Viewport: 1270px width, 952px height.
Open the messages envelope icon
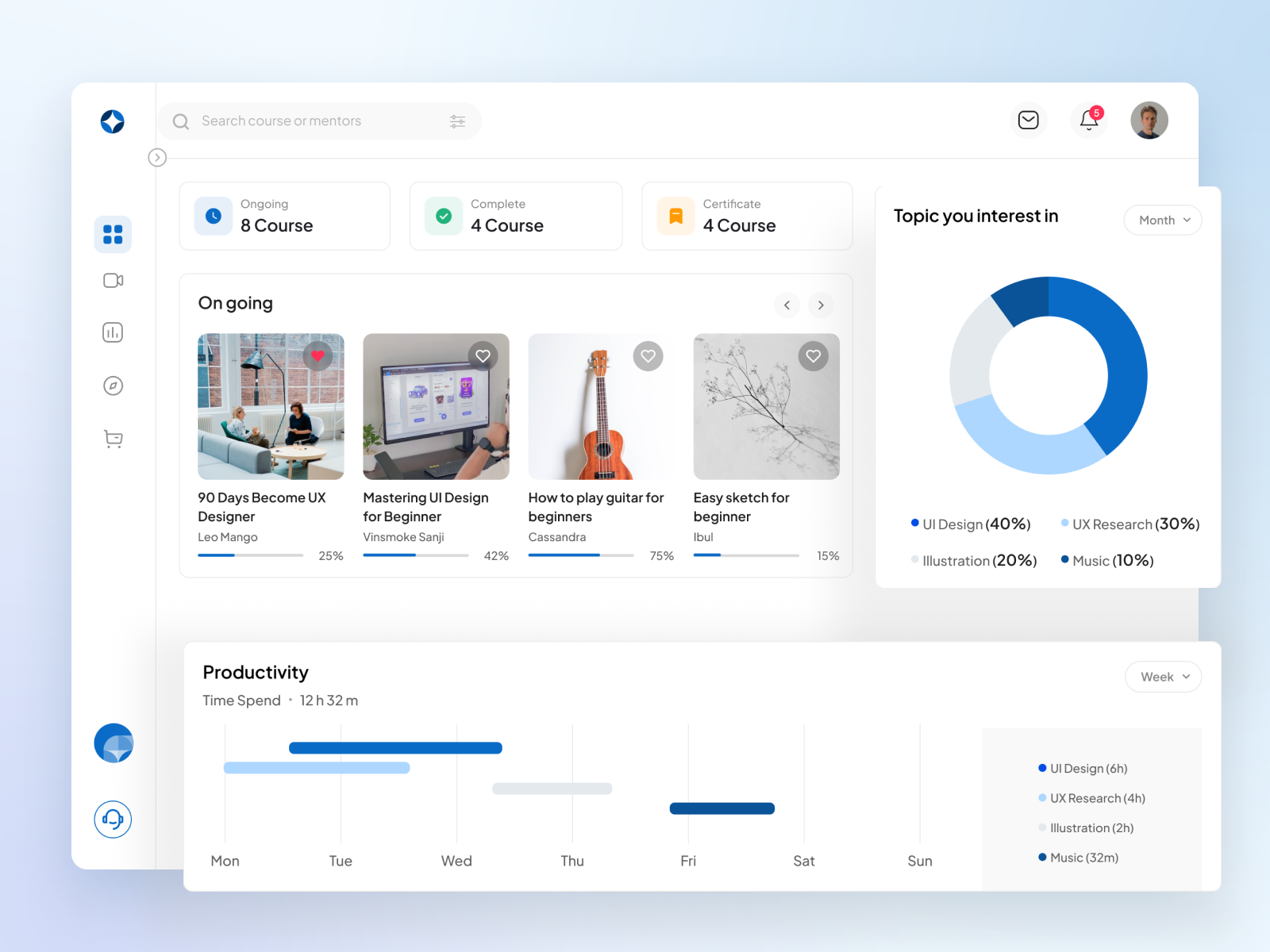pos(1028,121)
